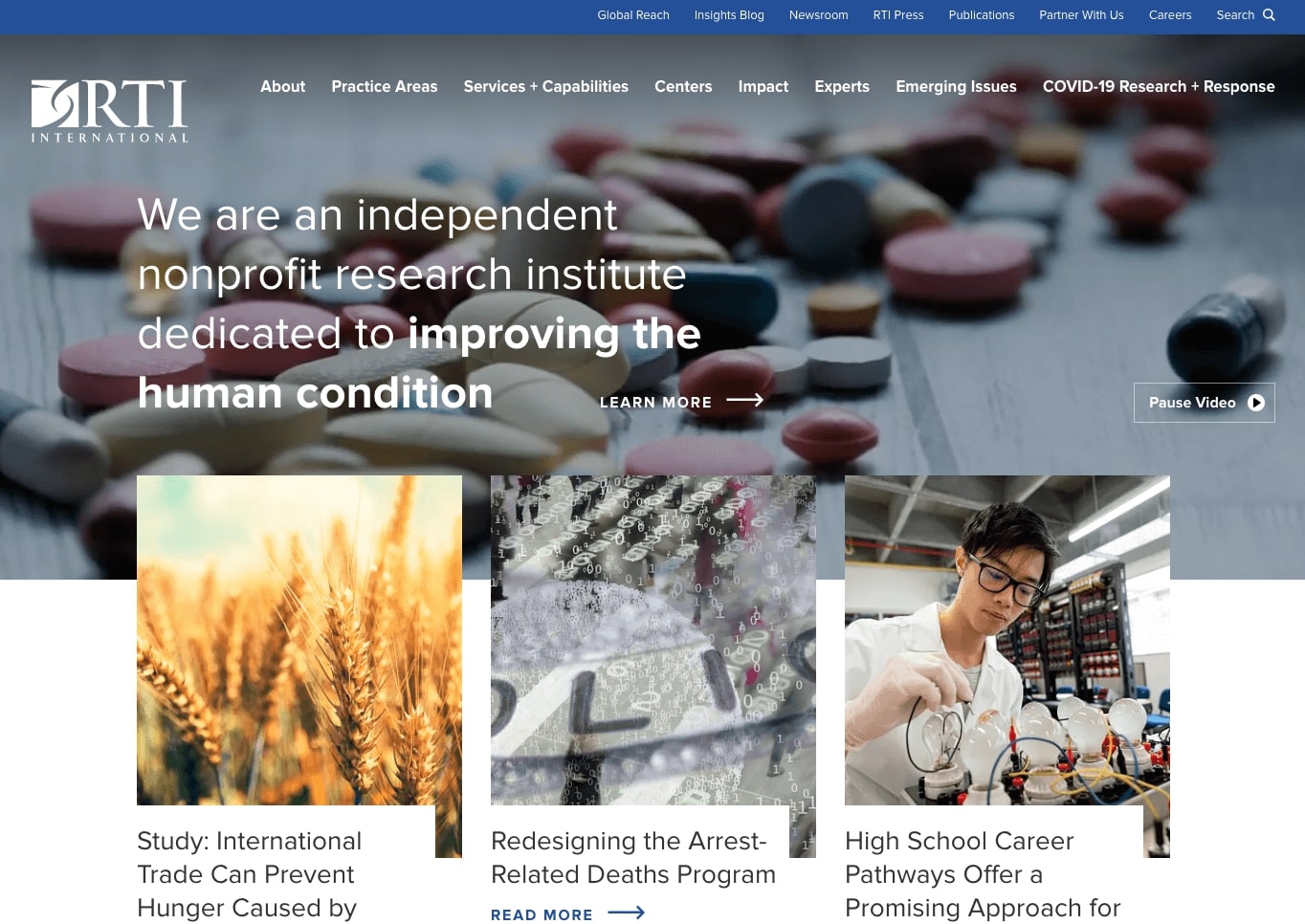Open COVID-19 Research + Response

1159,86
